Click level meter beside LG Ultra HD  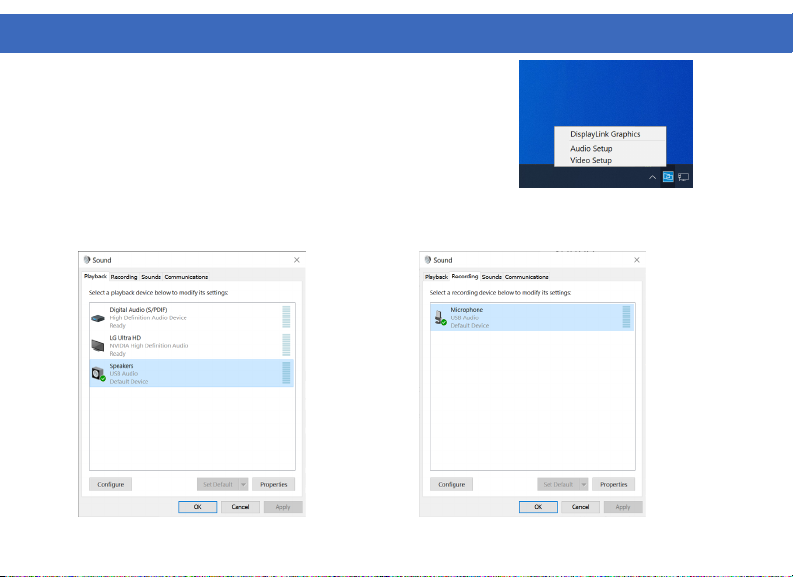[286, 345]
